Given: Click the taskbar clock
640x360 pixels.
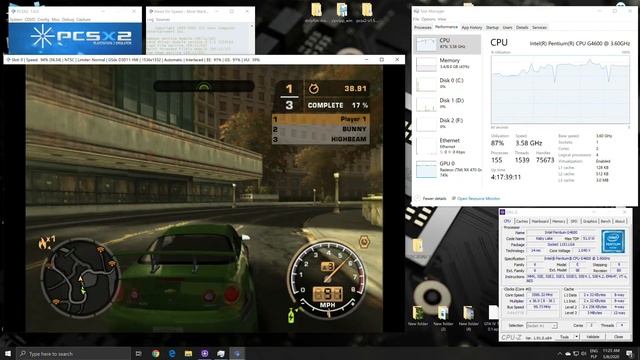Looking at the screenshot, I should [610, 353].
